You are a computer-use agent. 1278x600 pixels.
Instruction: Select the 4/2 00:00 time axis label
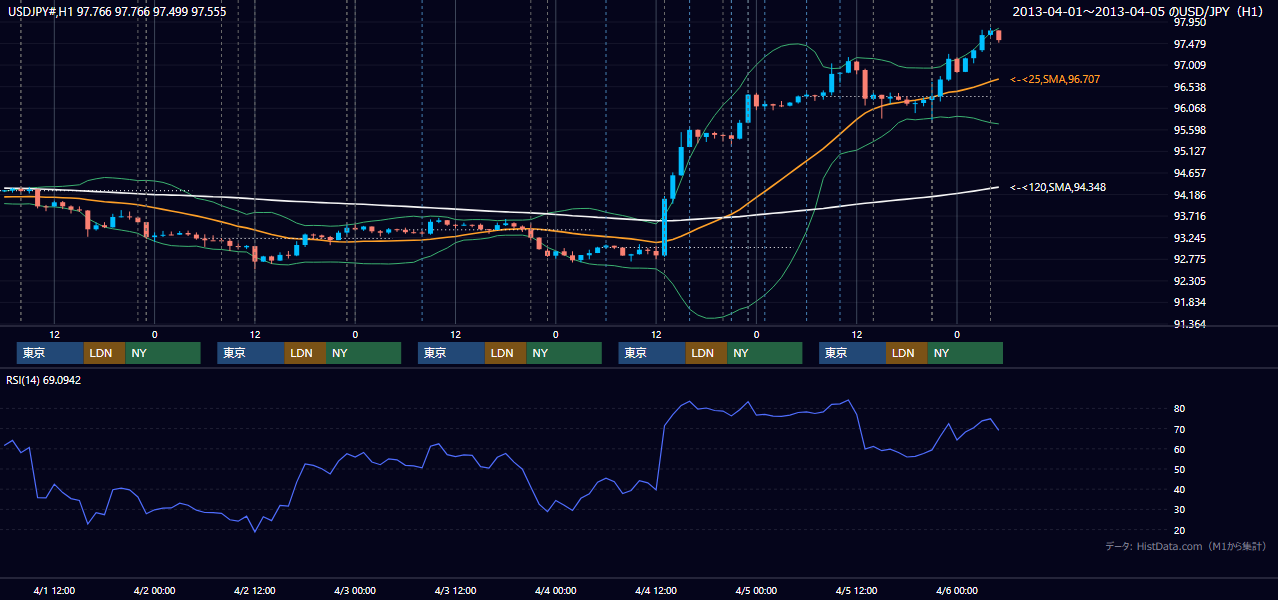[x=154, y=590]
